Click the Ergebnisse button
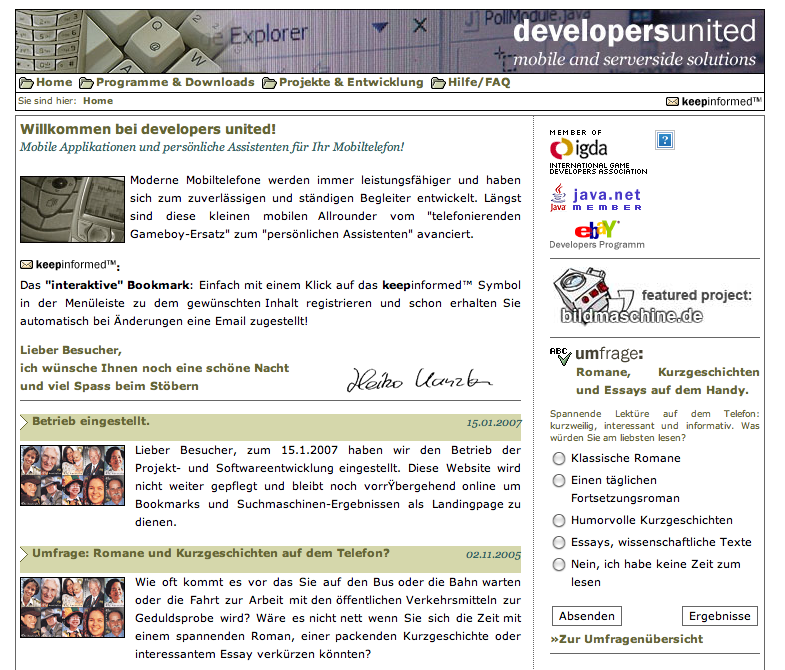The height and width of the screenshot is (670, 785). 719,616
